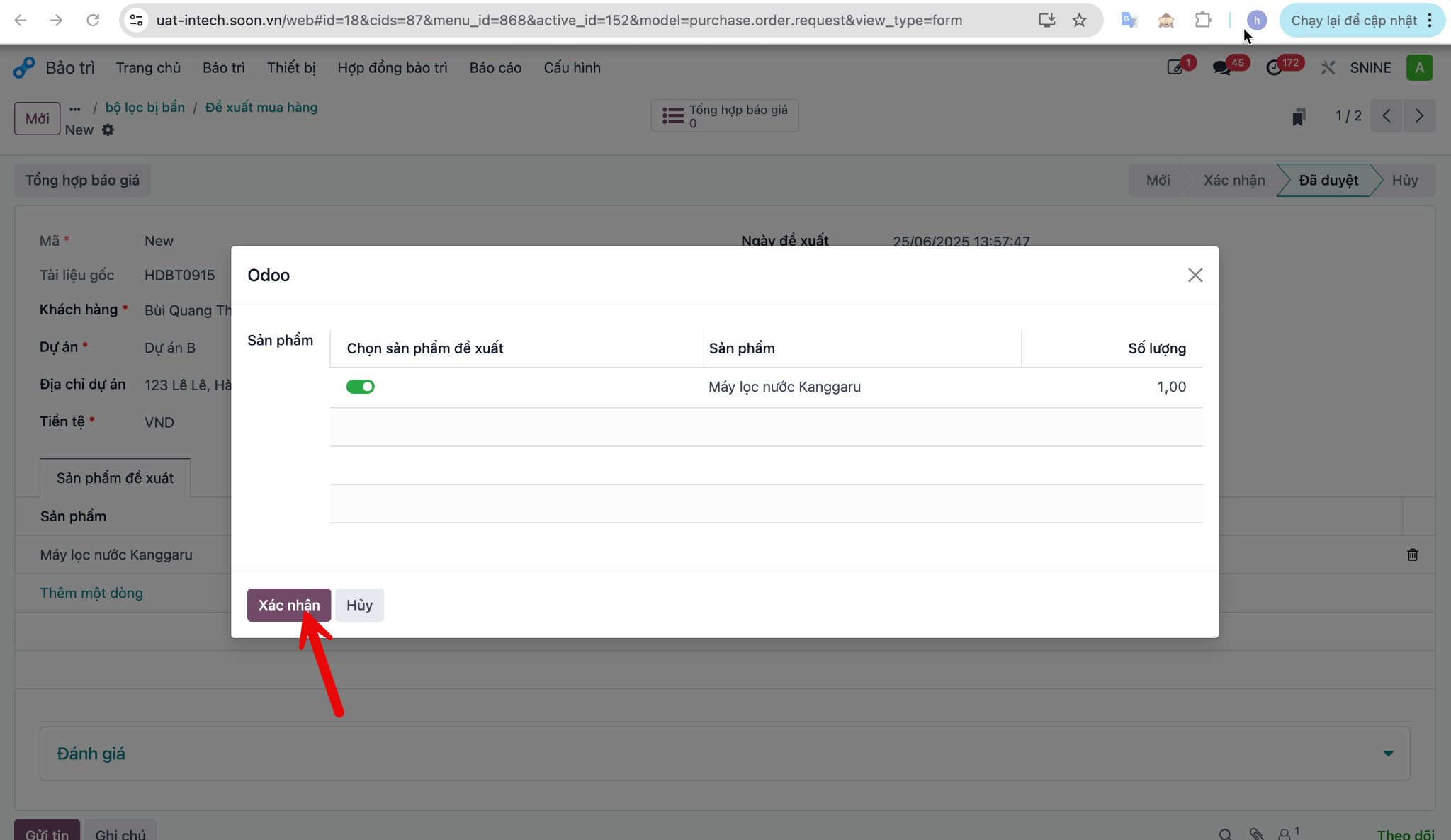Screen dimensions: 1451x840
Task: Open the debug tools wrench icon
Action: click(x=1328, y=68)
